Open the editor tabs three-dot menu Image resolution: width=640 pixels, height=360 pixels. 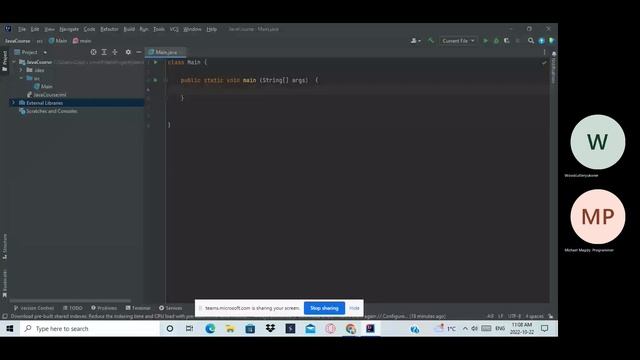point(544,52)
